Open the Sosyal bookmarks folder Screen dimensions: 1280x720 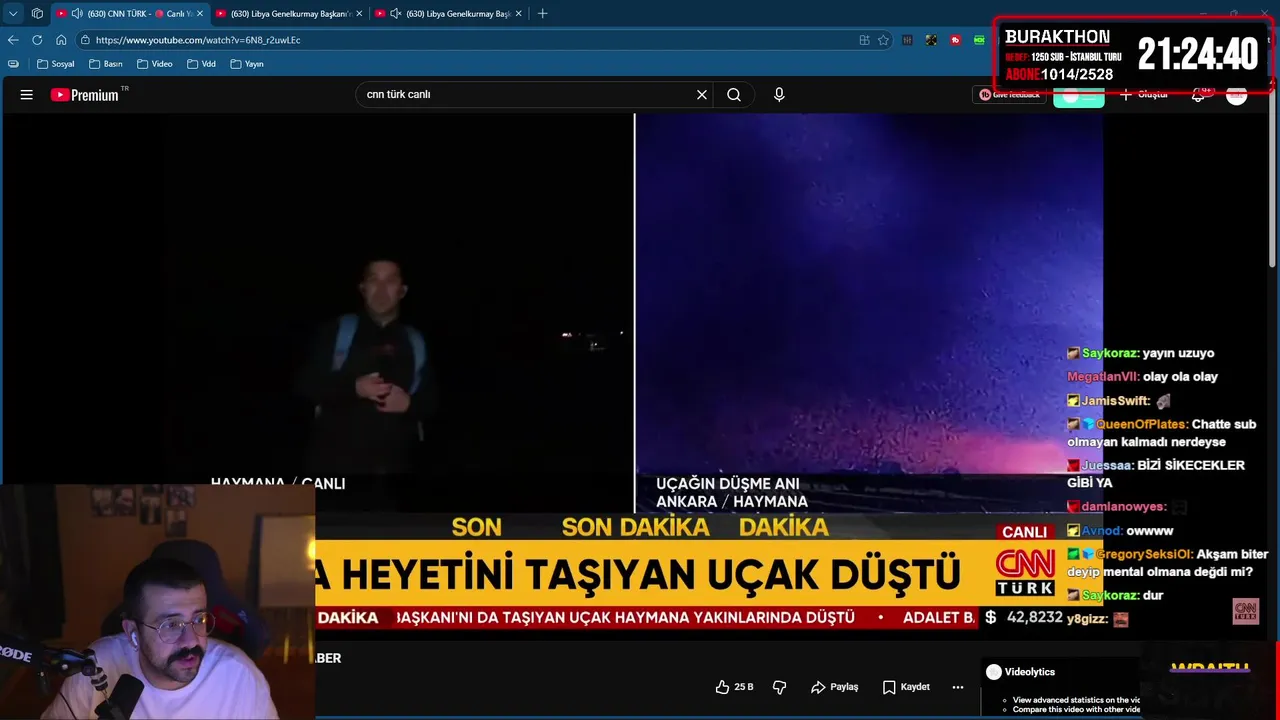click(x=56, y=64)
